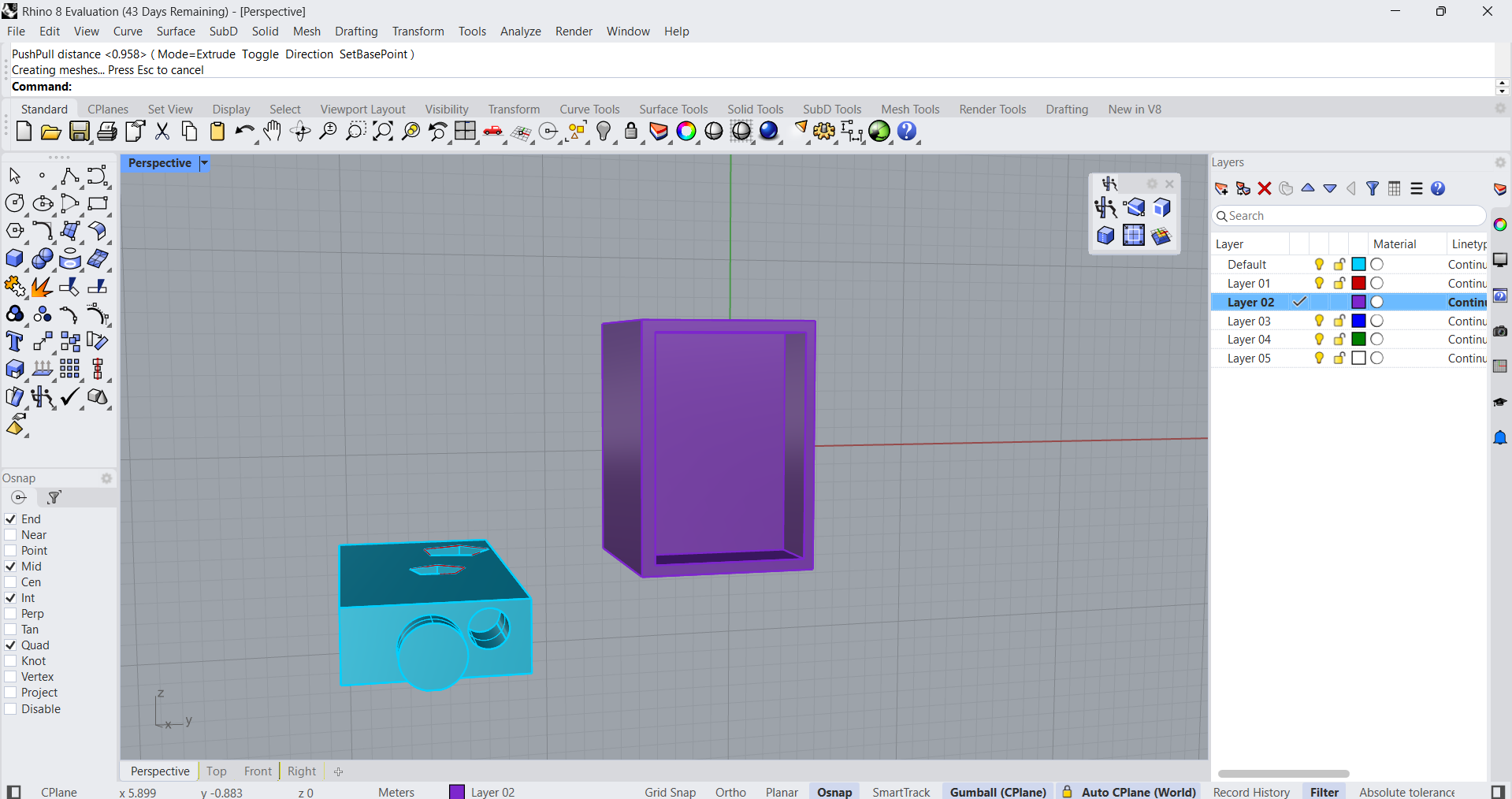The width and height of the screenshot is (1512, 799).
Task: Click the Lock objects padlock icon
Action: [x=631, y=132]
